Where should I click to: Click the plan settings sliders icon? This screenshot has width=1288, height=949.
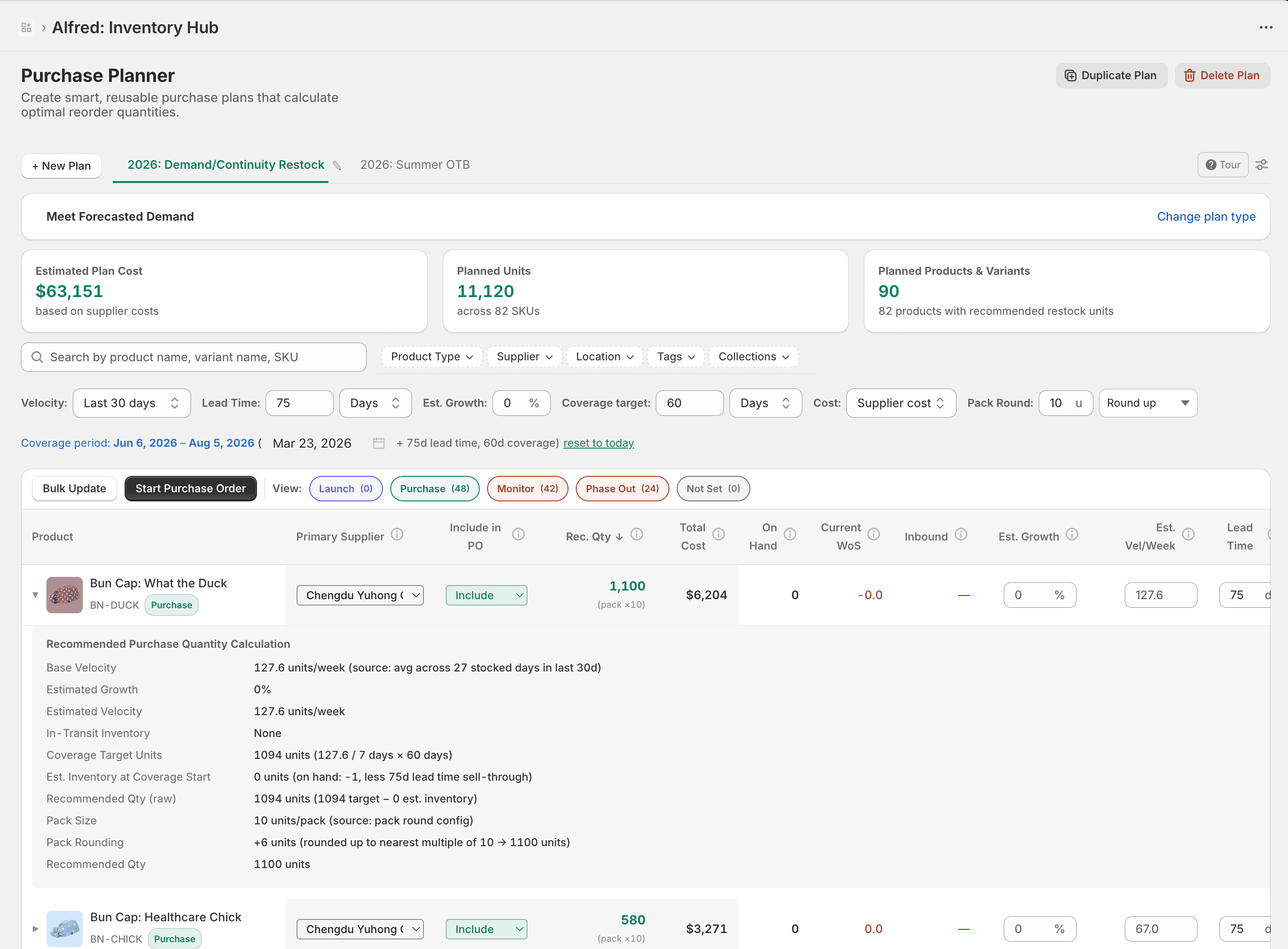coord(1262,165)
